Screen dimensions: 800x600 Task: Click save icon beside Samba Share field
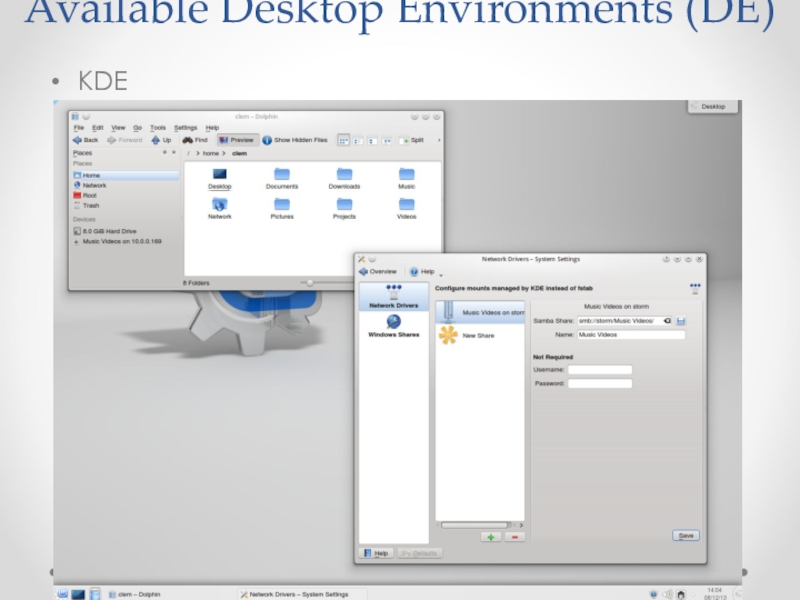pos(681,321)
